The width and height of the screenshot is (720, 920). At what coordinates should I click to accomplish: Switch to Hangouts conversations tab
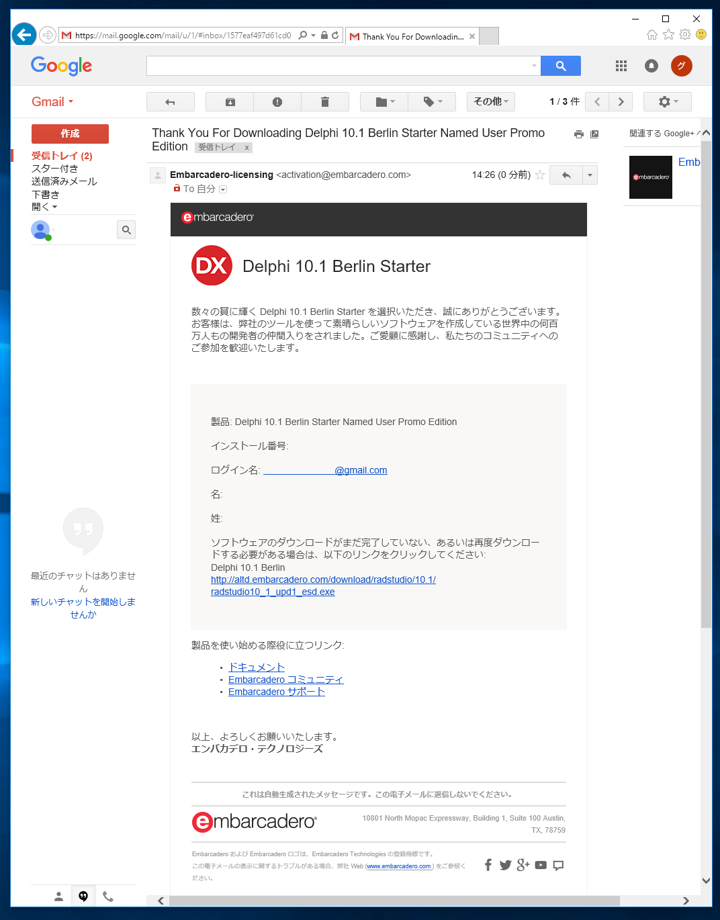click(x=83, y=897)
